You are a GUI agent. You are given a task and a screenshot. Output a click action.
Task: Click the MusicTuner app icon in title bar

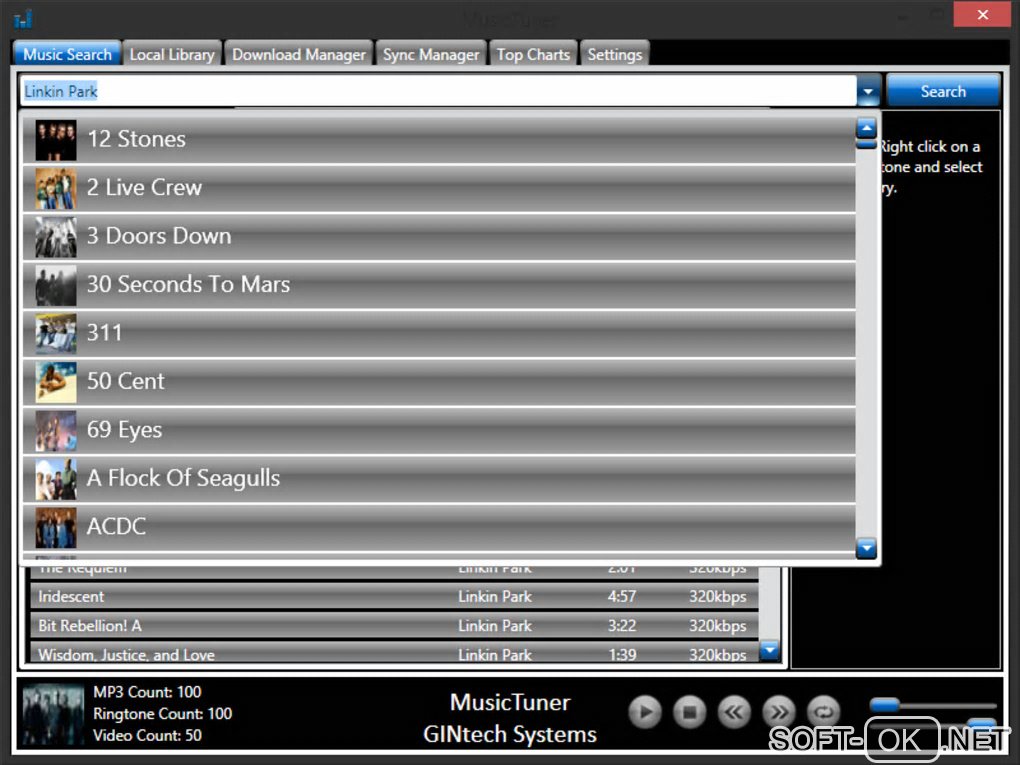coord(23,19)
